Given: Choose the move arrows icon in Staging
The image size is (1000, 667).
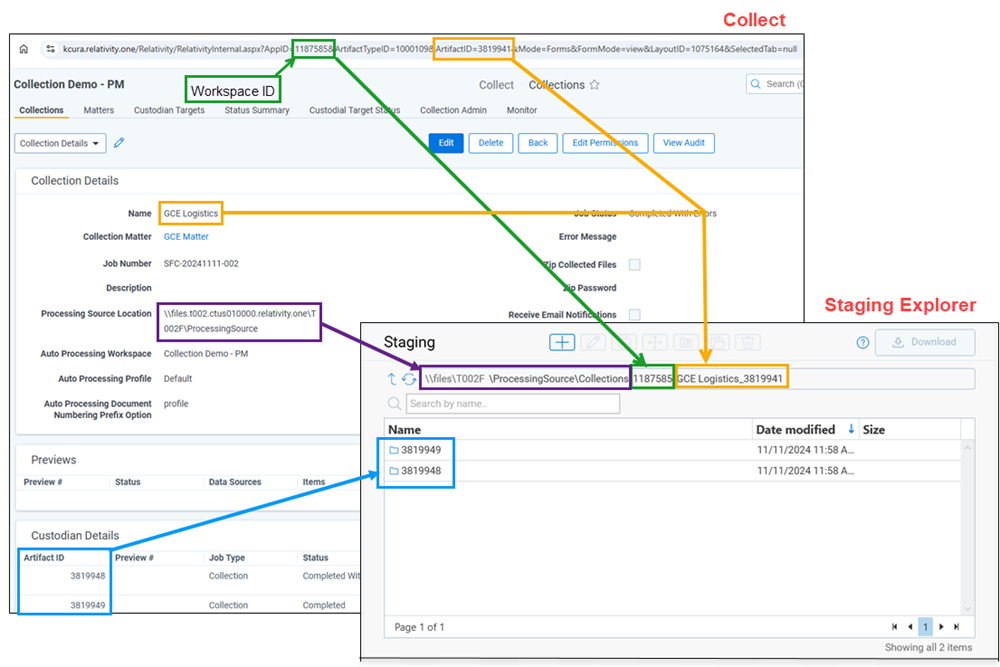Looking at the screenshot, I should (x=655, y=342).
